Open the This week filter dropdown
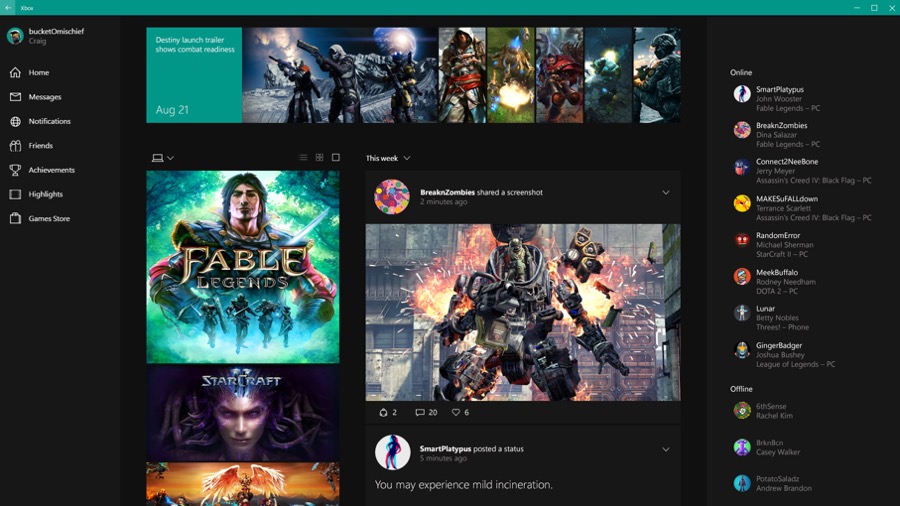The height and width of the screenshot is (506, 900). coord(388,158)
